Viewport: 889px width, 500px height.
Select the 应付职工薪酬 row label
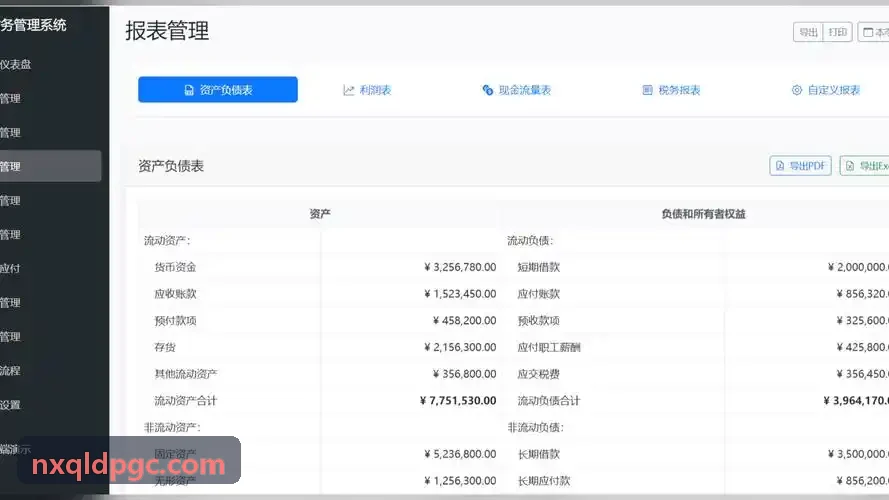pyautogui.click(x=549, y=347)
